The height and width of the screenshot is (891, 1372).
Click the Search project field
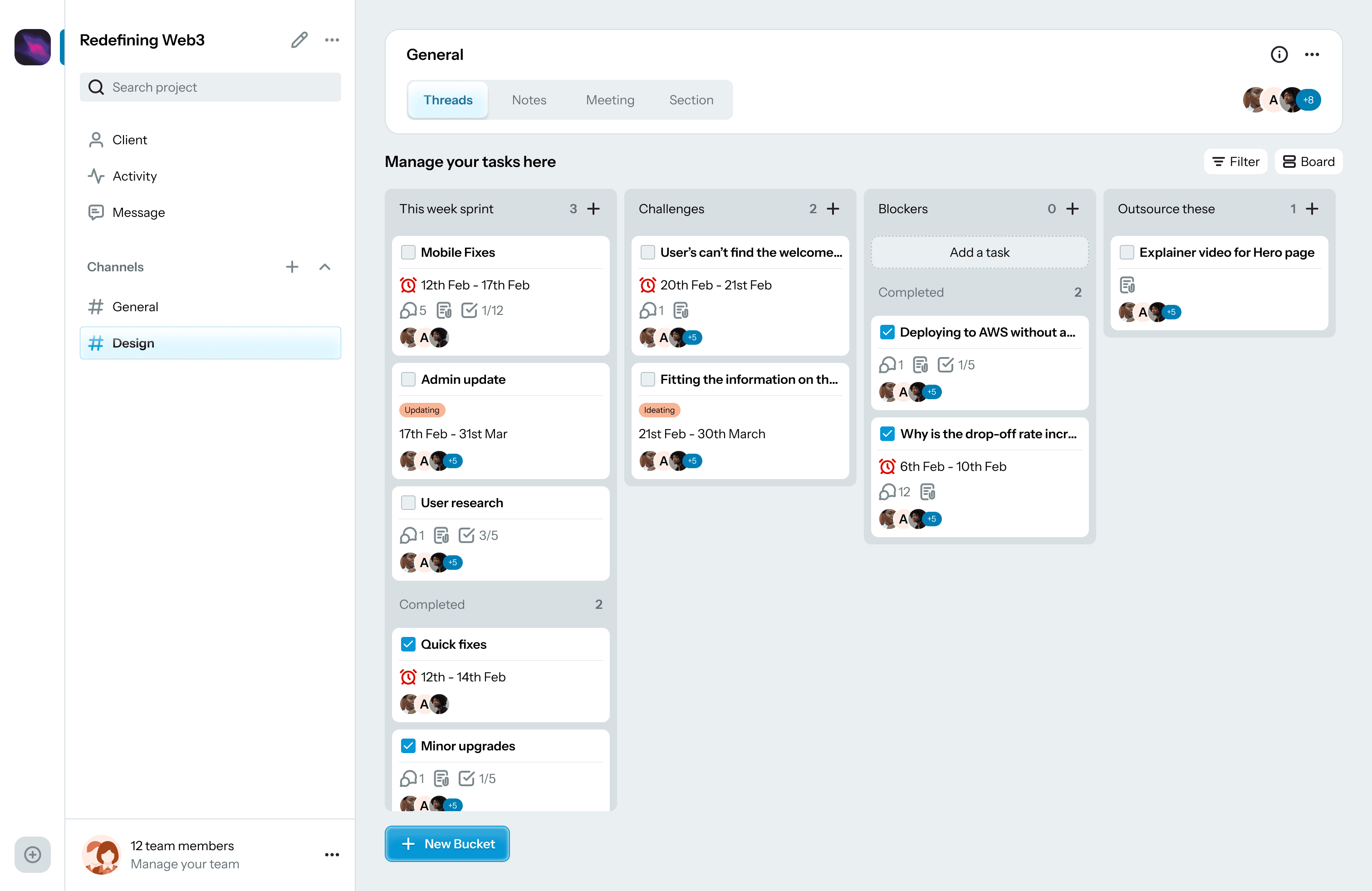tap(211, 87)
